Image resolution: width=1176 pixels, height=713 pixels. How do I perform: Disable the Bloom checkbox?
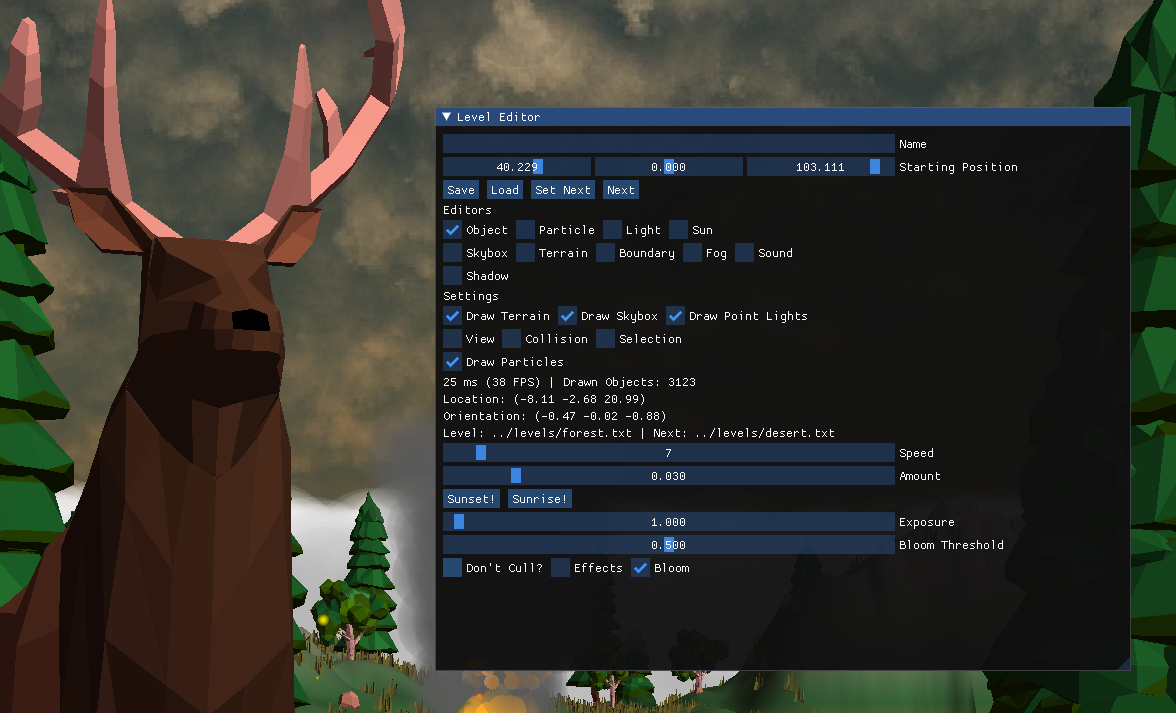(640, 568)
